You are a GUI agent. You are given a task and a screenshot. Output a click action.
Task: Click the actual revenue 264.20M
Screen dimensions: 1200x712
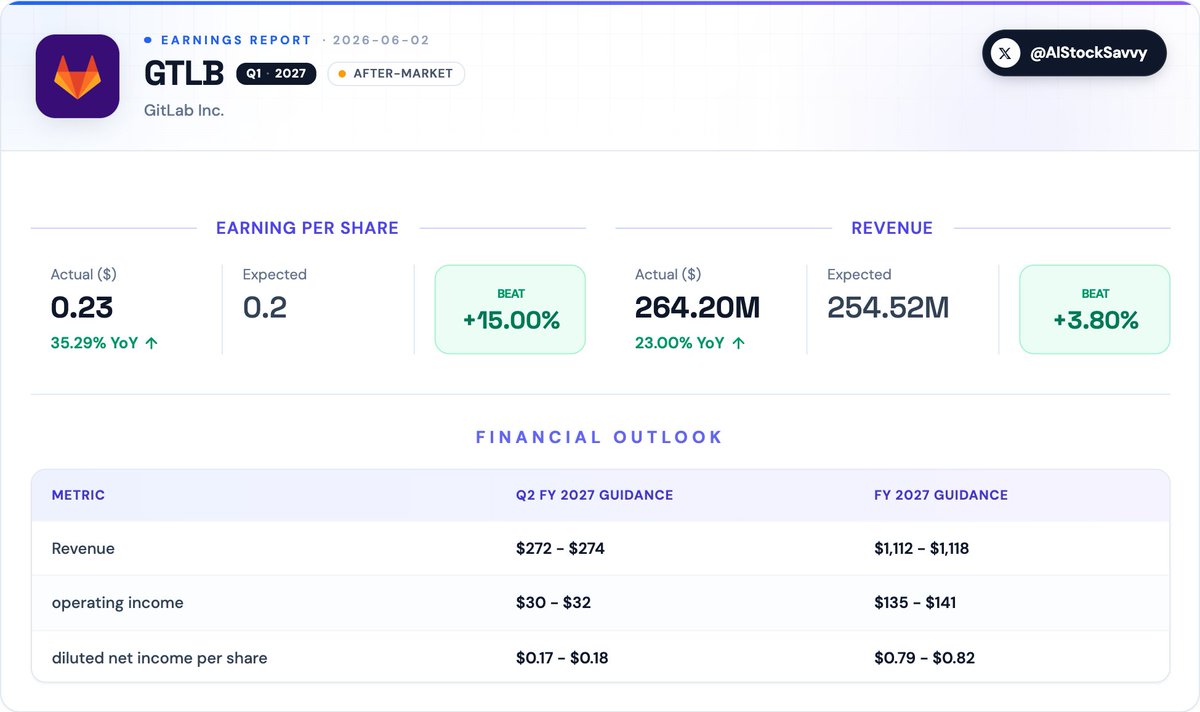point(697,307)
